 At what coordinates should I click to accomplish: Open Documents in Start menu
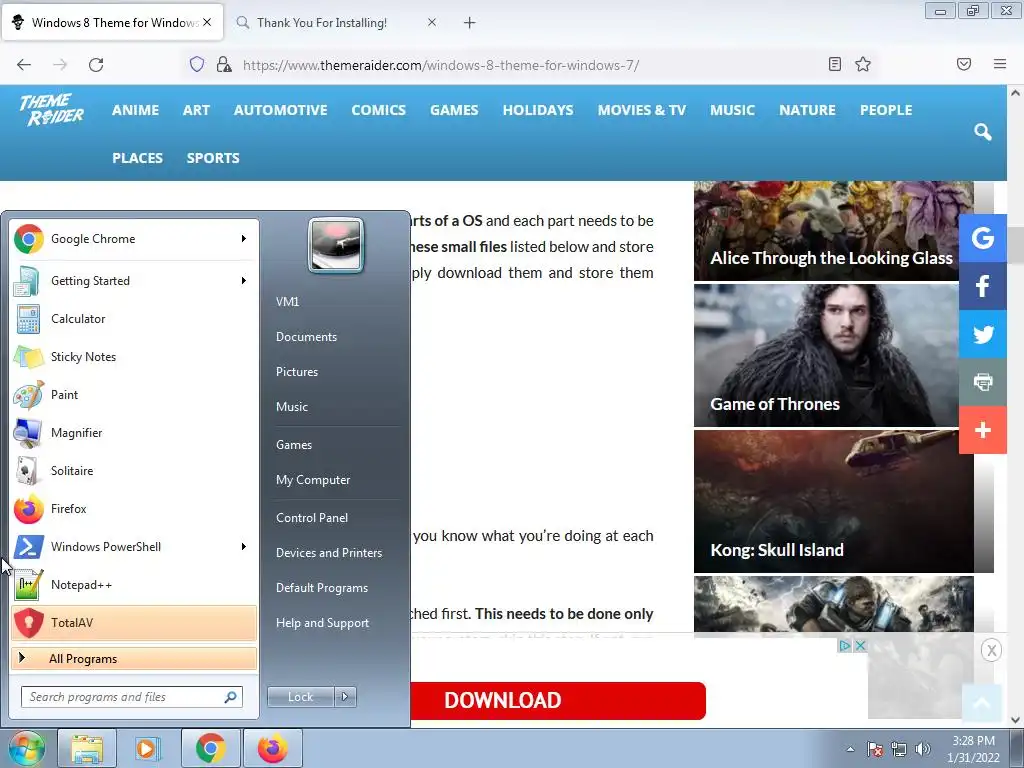[306, 337]
